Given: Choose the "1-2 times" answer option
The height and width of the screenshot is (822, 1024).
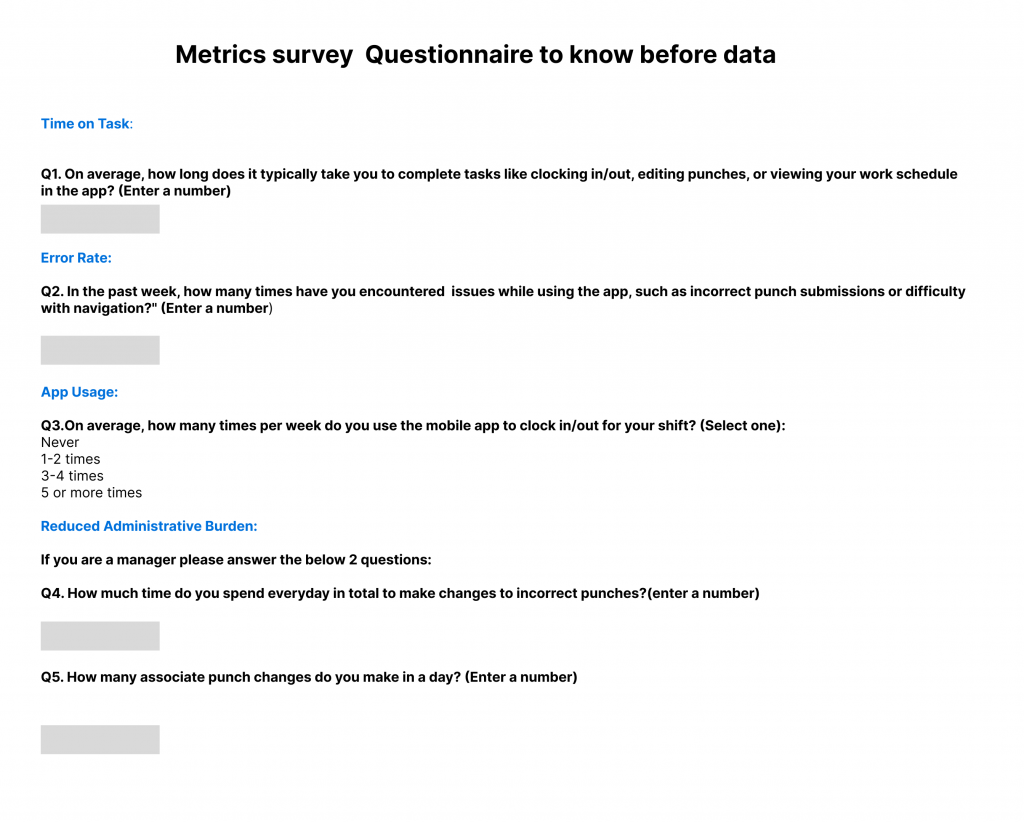Looking at the screenshot, I should pos(70,459).
